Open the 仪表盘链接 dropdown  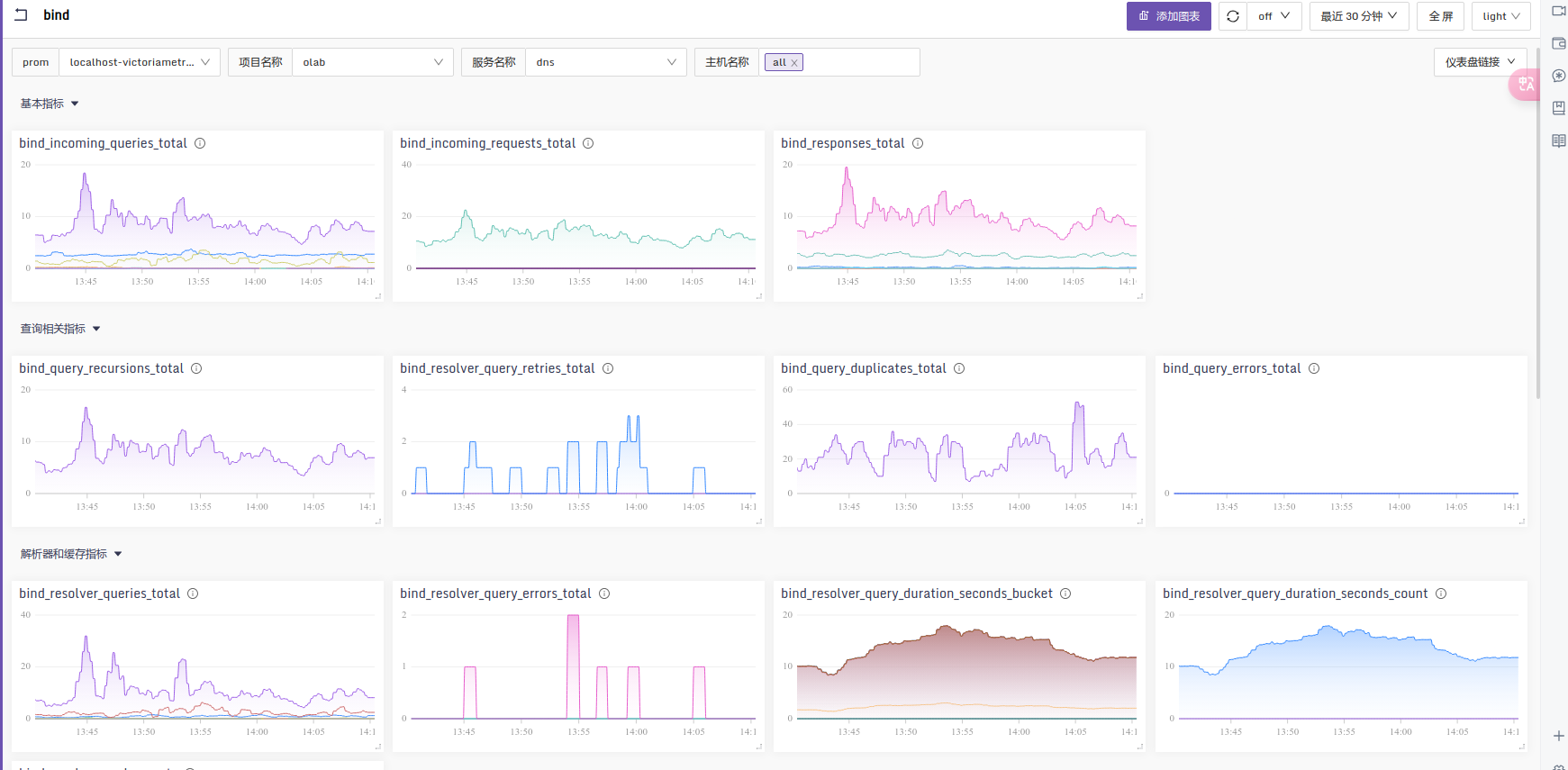coord(1481,62)
